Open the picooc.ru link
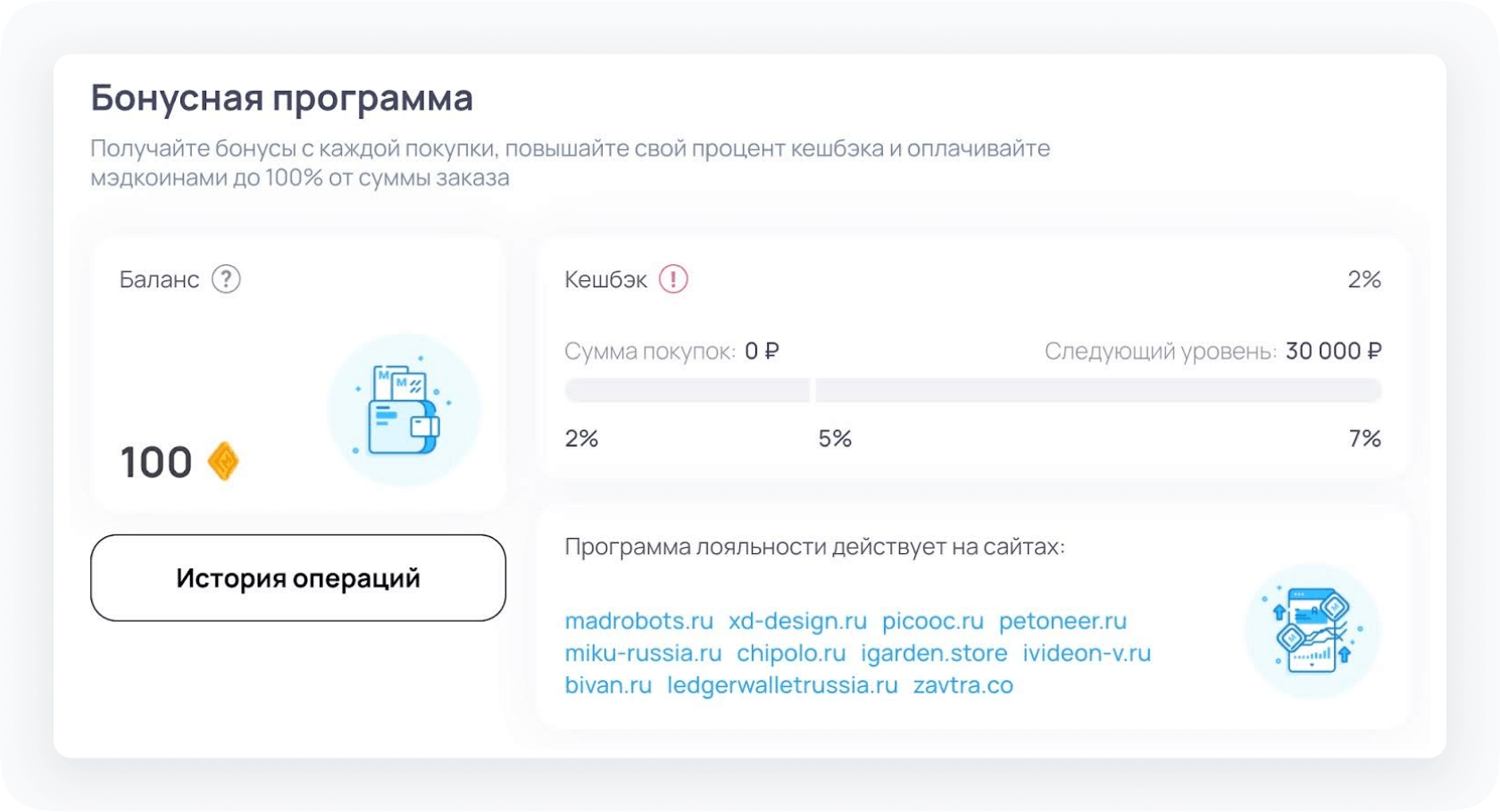 pos(933,621)
